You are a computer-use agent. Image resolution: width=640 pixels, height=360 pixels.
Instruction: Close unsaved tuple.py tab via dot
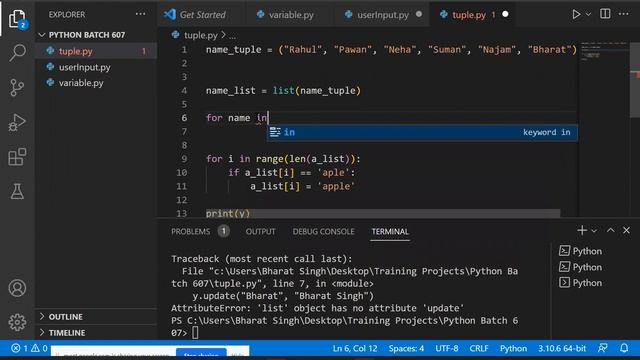(x=505, y=14)
